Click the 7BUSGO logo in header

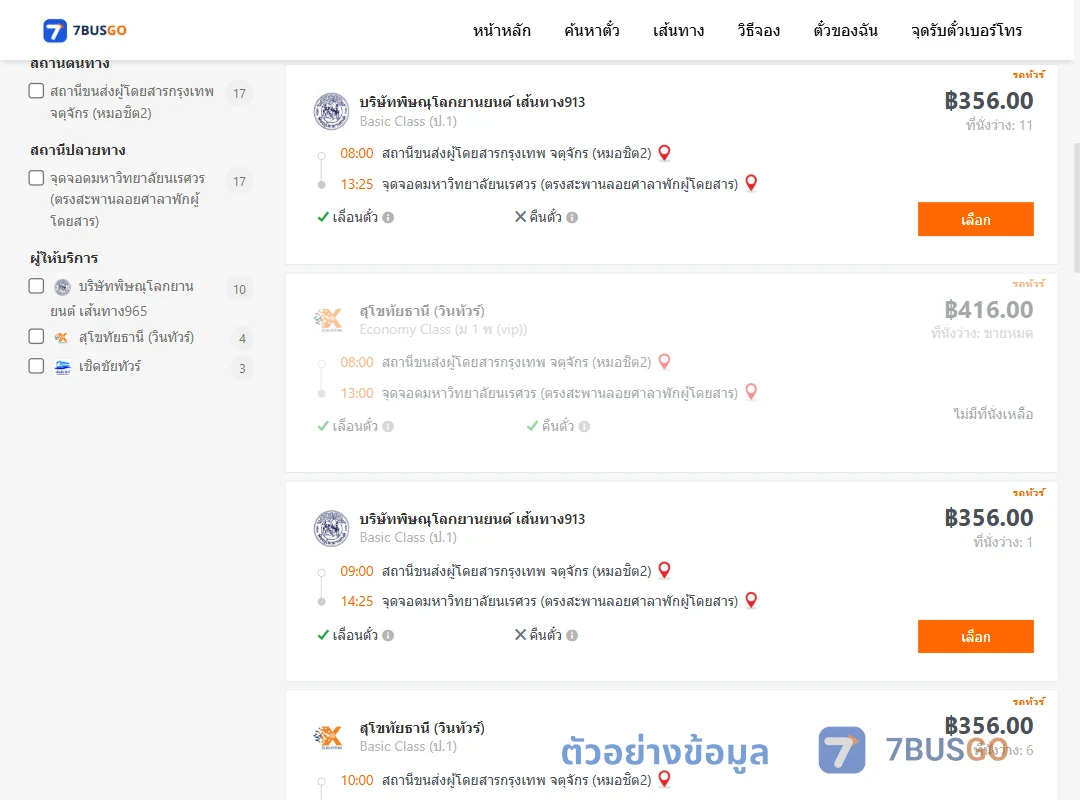pos(85,30)
